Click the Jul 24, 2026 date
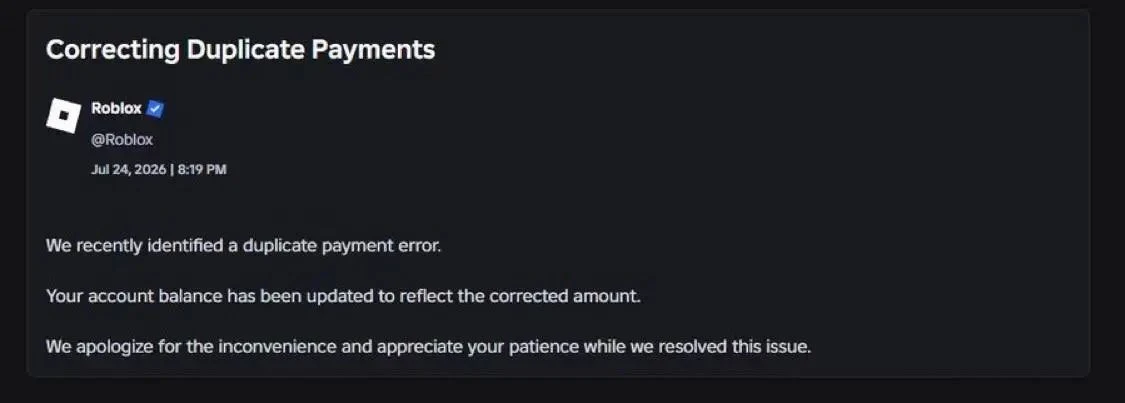 tap(128, 170)
